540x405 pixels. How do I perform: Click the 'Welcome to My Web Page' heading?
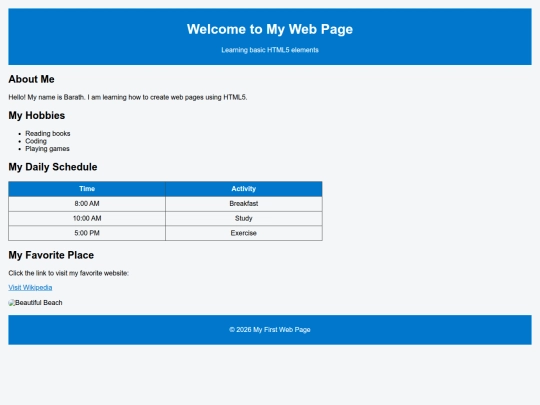pyautogui.click(x=270, y=29)
